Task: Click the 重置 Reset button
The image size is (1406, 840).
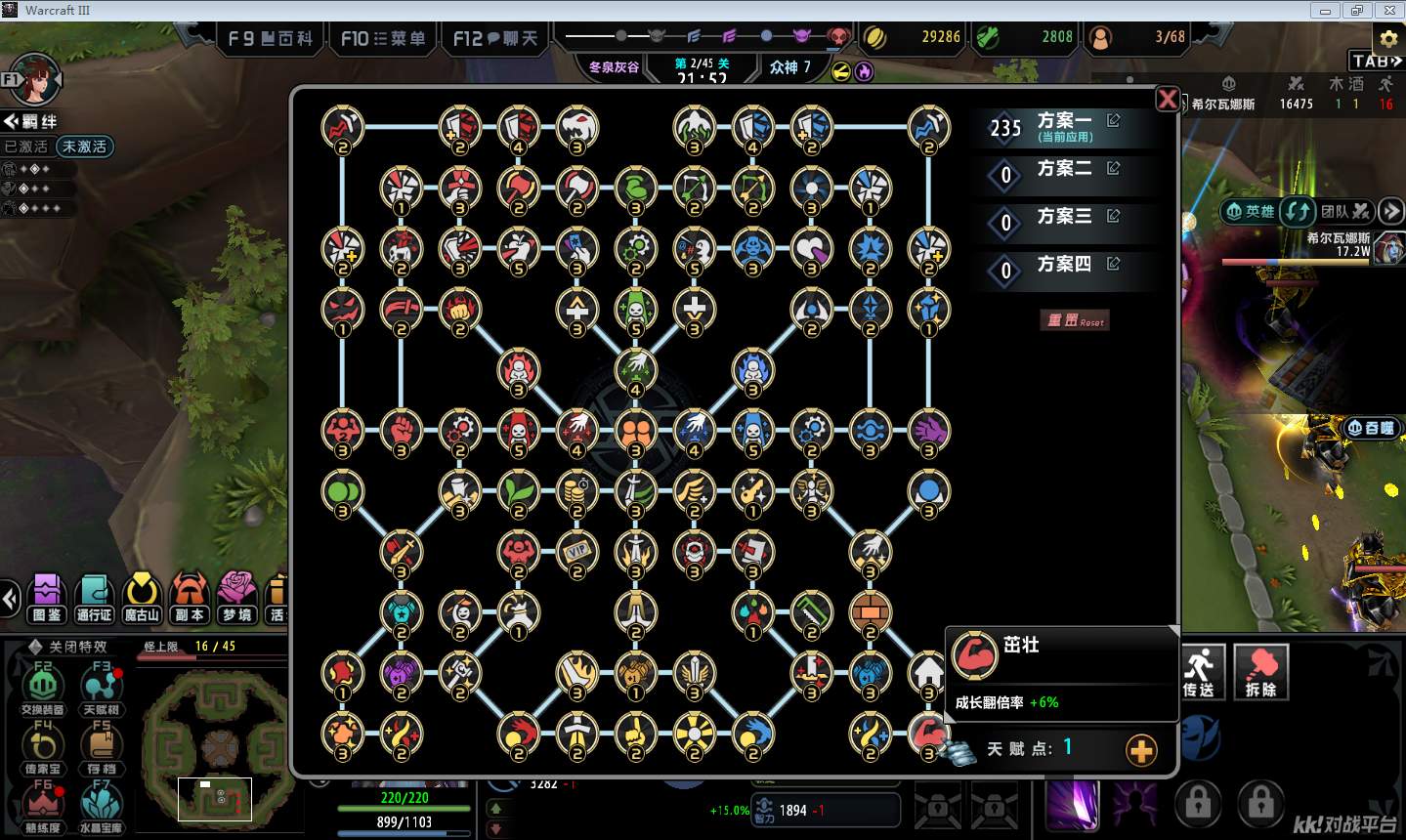Action: (1075, 320)
